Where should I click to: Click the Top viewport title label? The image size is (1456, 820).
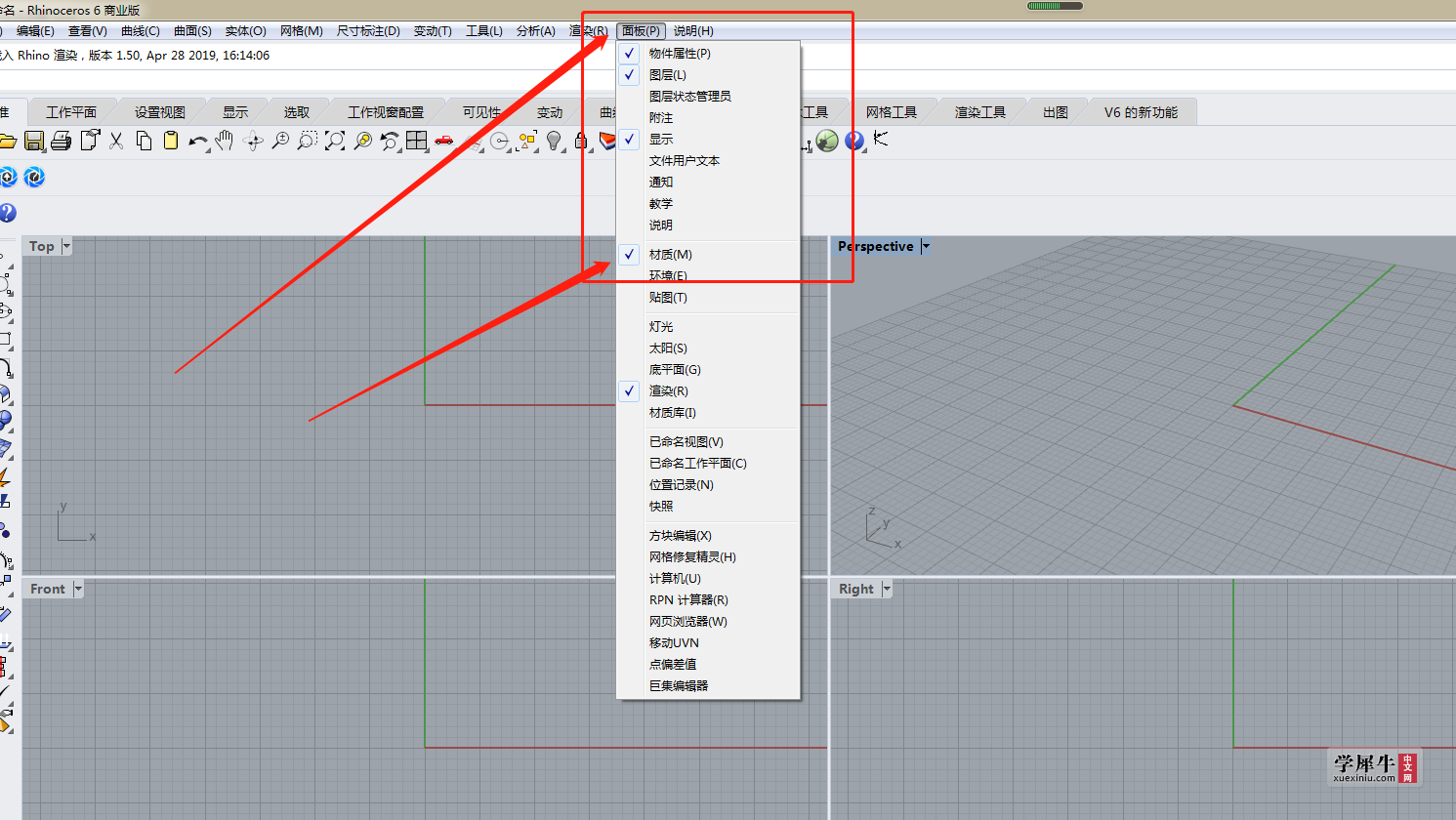42,247
